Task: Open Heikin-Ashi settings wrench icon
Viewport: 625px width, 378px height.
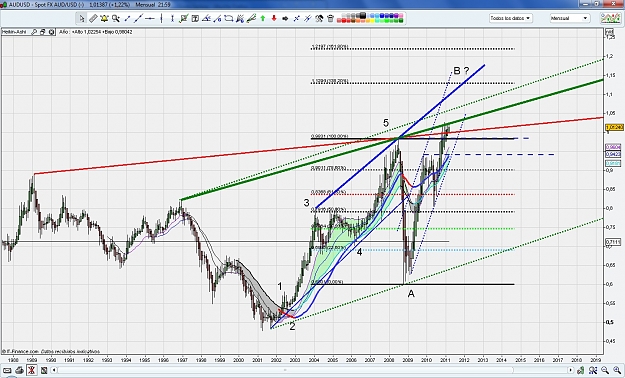Action: pyautogui.click(x=34, y=32)
